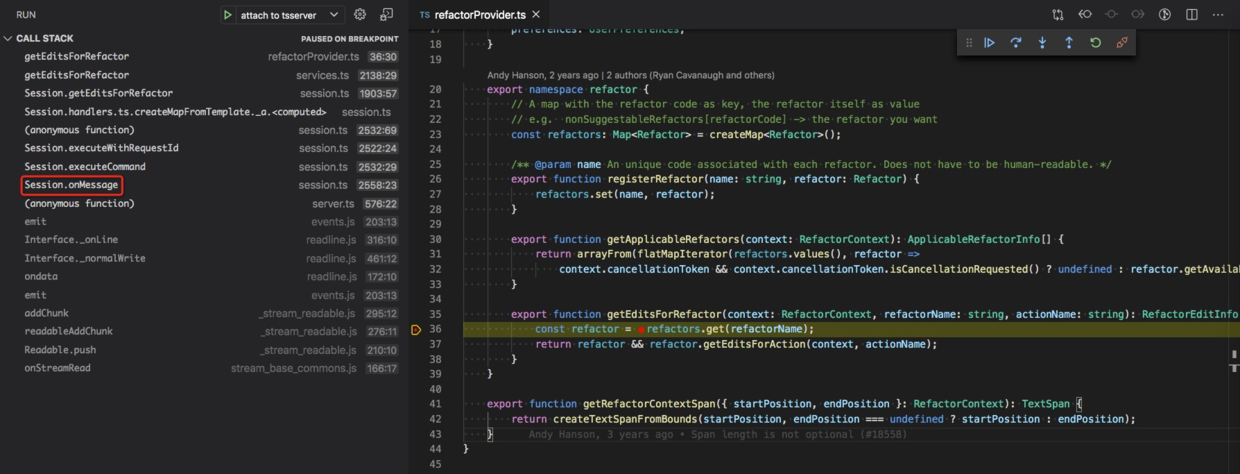Image resolution: width=1240 pixels, height=474 pixels.
Task: Select addChunk stack frame
Action: 204,313
